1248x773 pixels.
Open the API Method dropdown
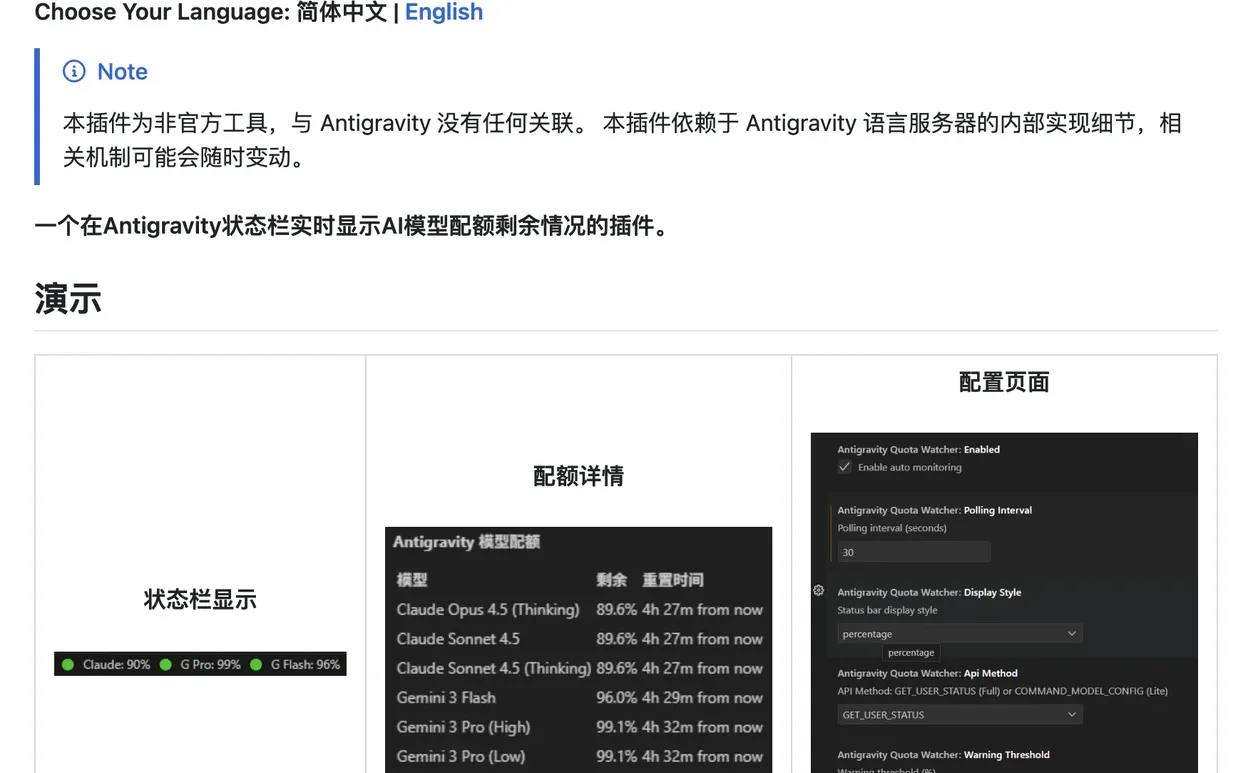point(959,714)
